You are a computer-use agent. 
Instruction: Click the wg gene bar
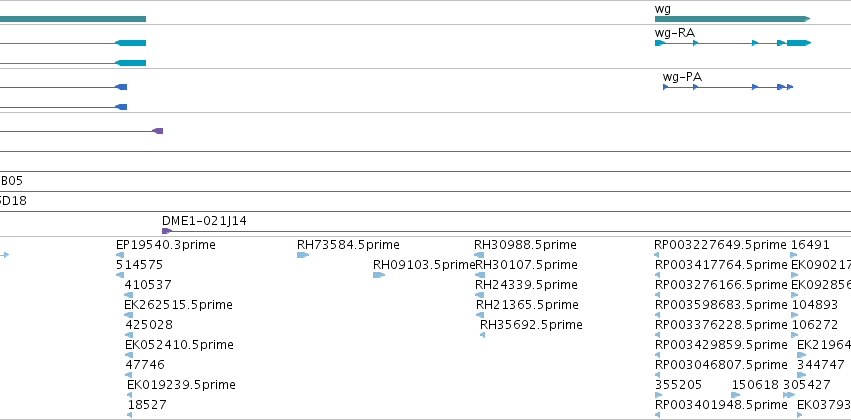click(732, 19)
